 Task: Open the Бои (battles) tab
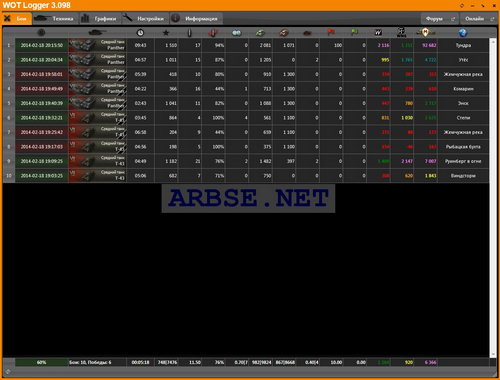pos(17,19)
